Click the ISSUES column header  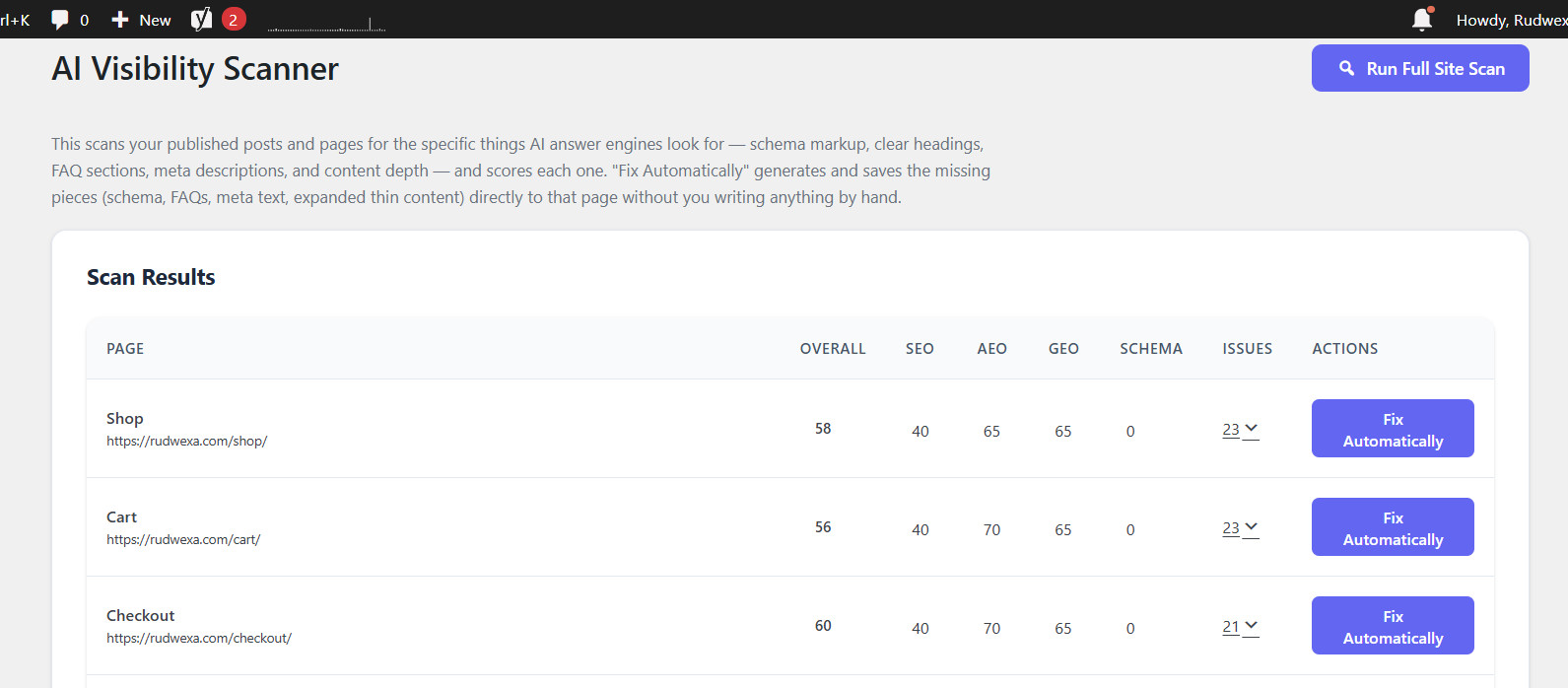click(1248, 349)
